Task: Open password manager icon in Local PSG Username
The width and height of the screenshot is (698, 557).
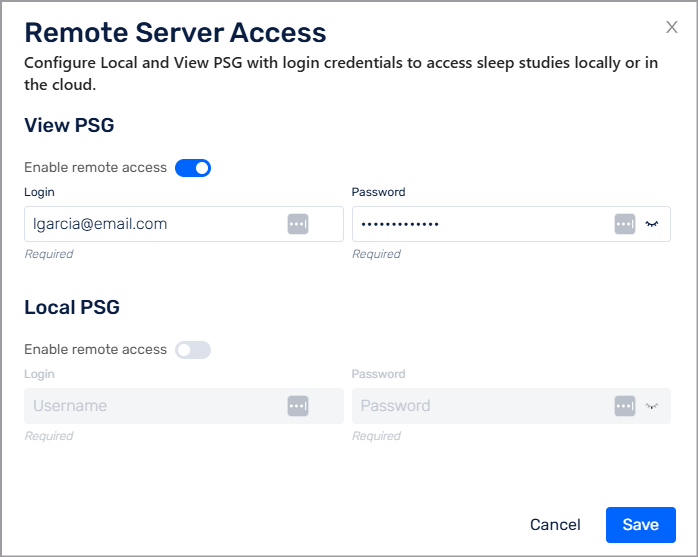Action: tap(298, 406)
